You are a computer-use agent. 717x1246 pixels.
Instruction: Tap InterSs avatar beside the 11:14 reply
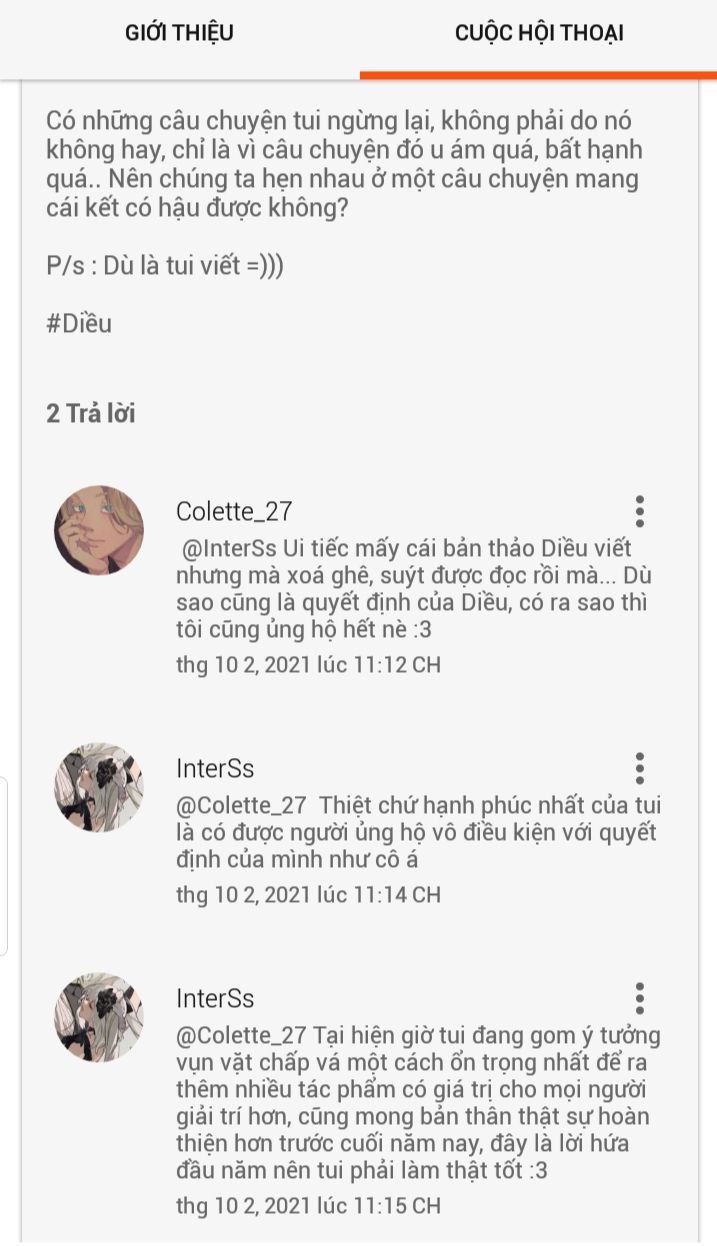pos(99,787)
